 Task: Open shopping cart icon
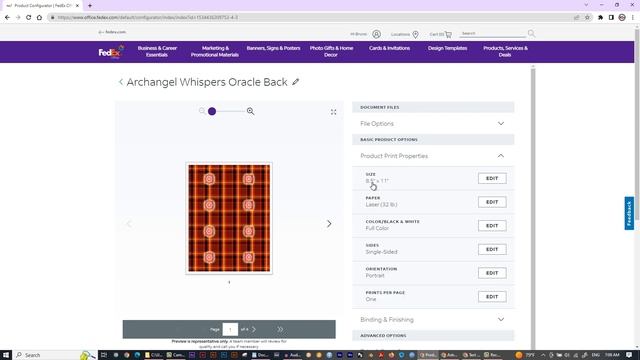[x=448, y=34]
